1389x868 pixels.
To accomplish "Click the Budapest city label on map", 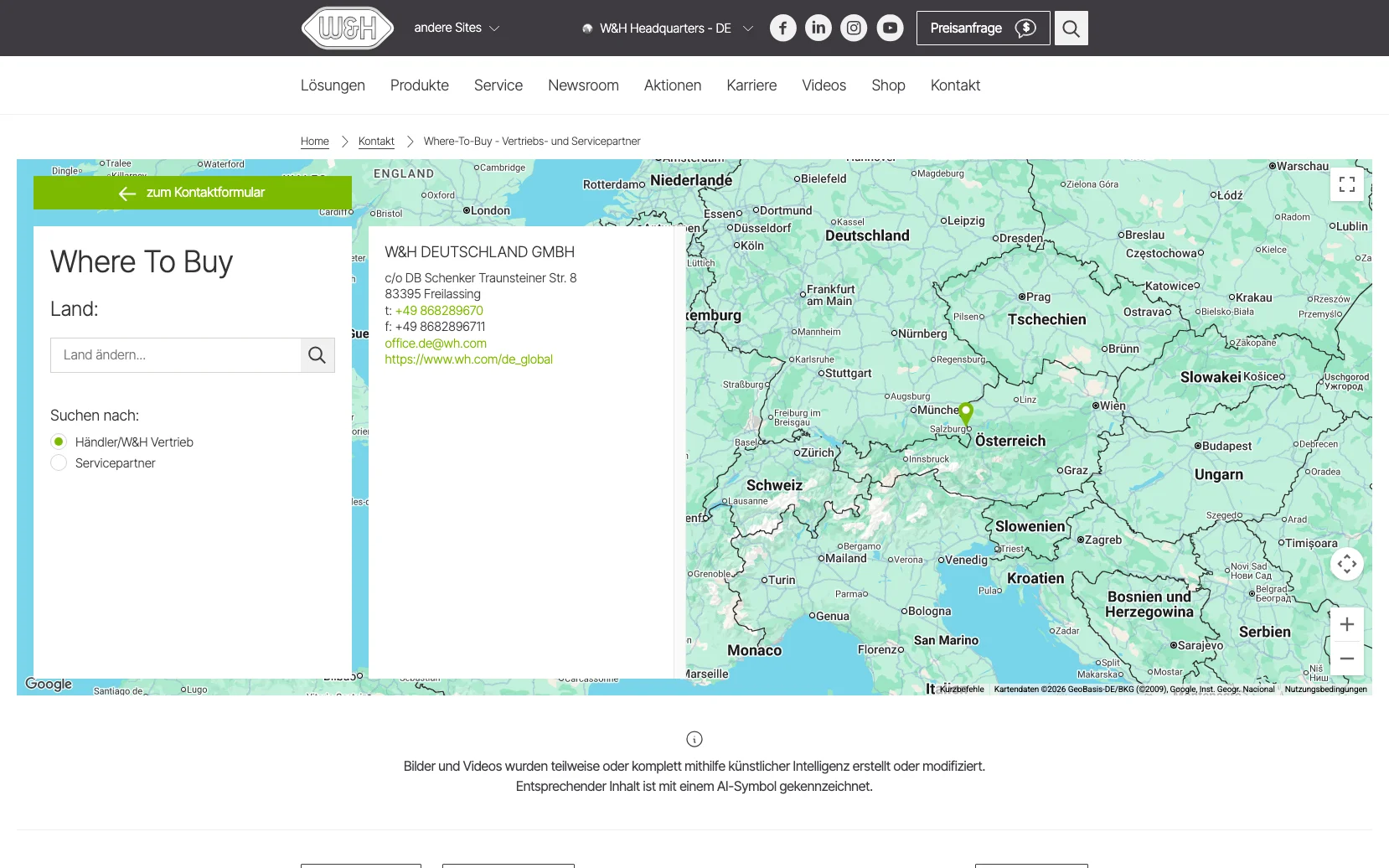I will [1226, 446].
